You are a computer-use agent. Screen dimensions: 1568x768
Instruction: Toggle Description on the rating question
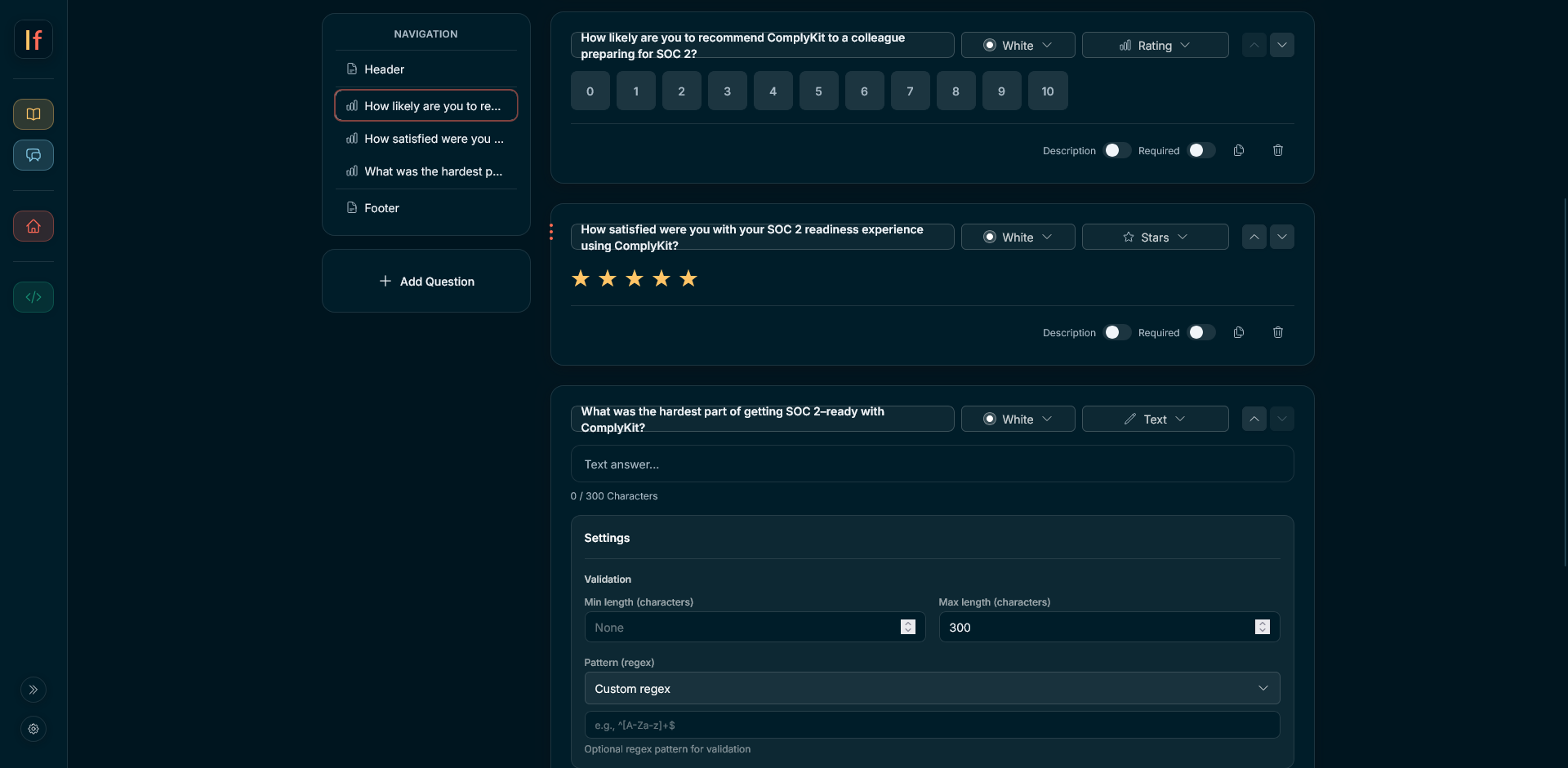(1117, 150)
